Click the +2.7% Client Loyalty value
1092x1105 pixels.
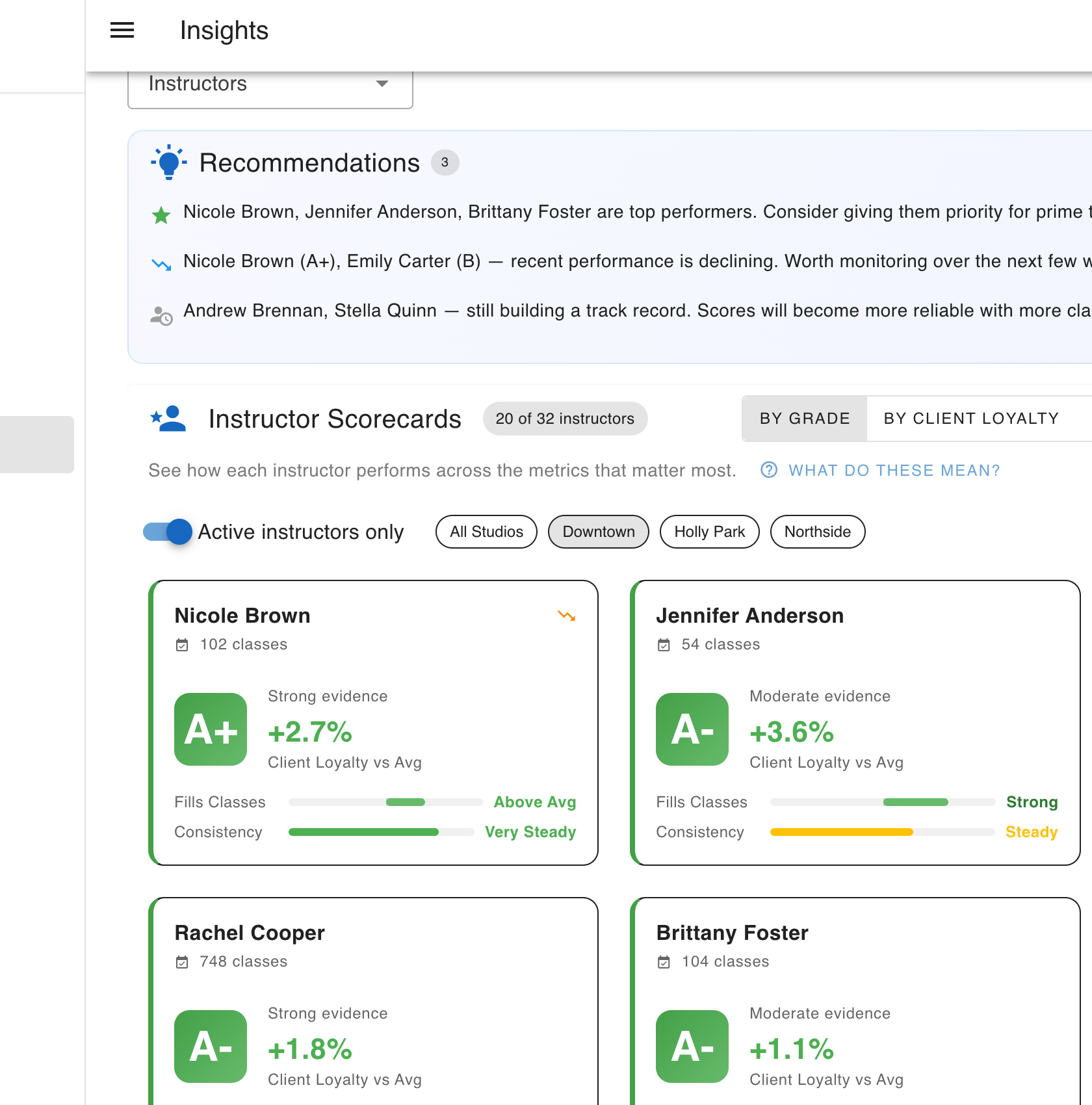(x=310, y=732)
